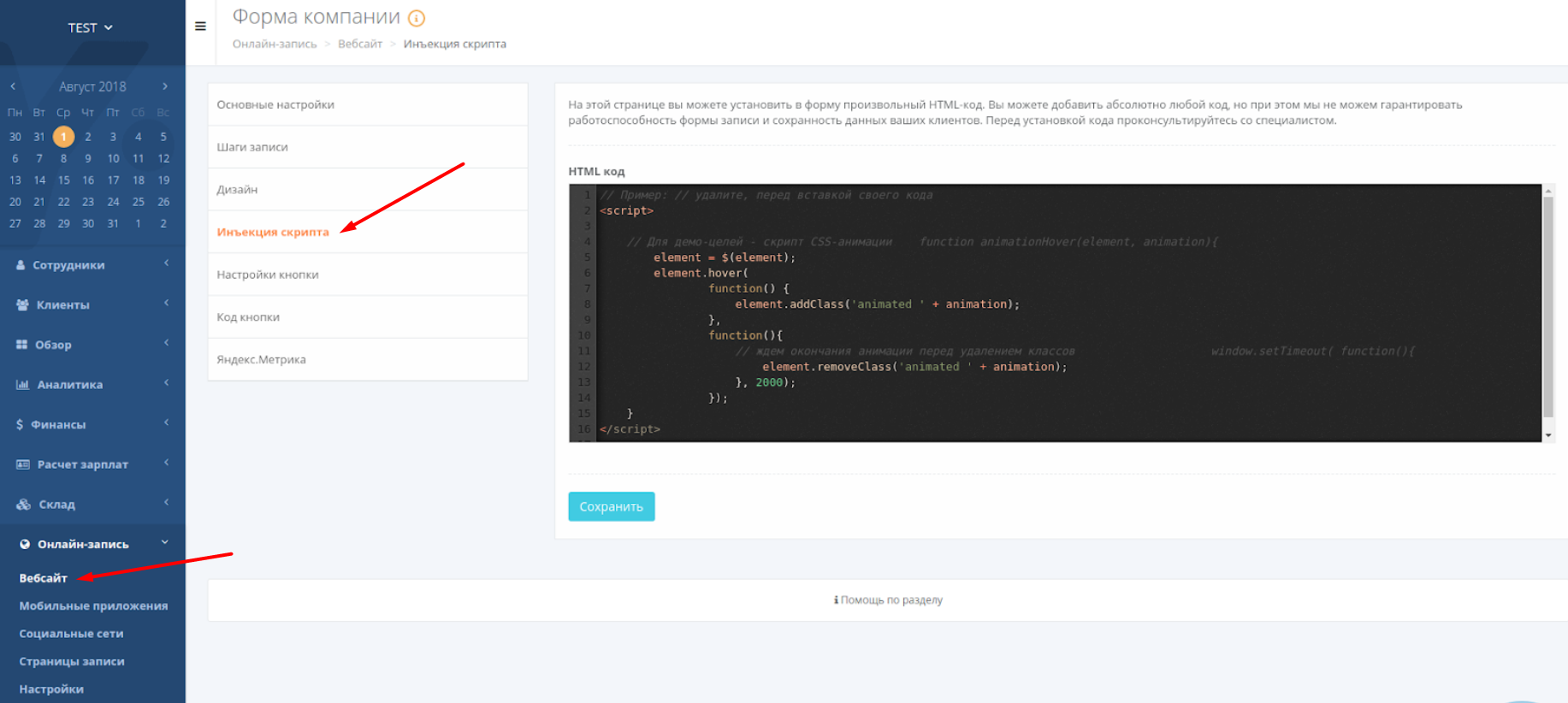Click the editor scrollbar down arrow
Screen dimensions: 1568x703
(1548, 435)
